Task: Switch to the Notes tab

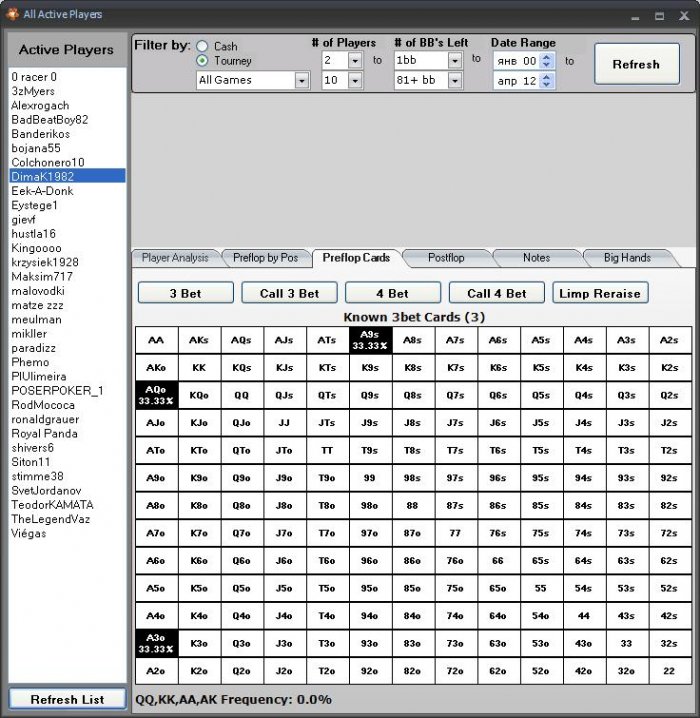Action: tap(536, 258)
